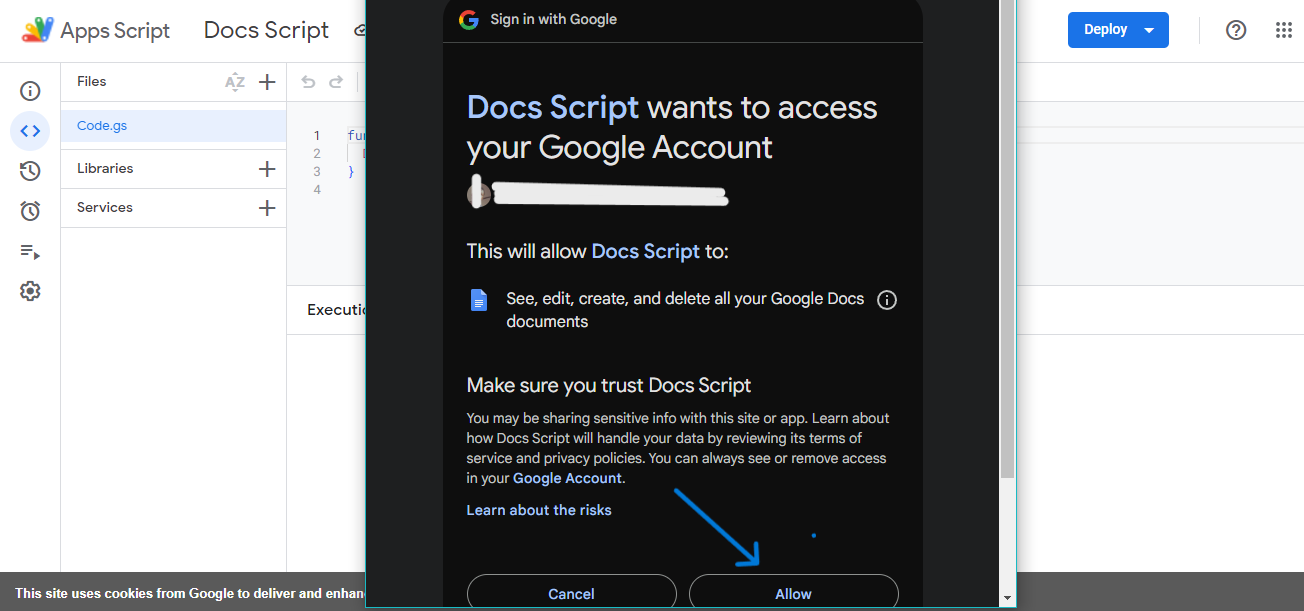Viewport: 1304px width, 611px height.
Task: Open the Deploy dropdown button
Action: (1118, 30)
